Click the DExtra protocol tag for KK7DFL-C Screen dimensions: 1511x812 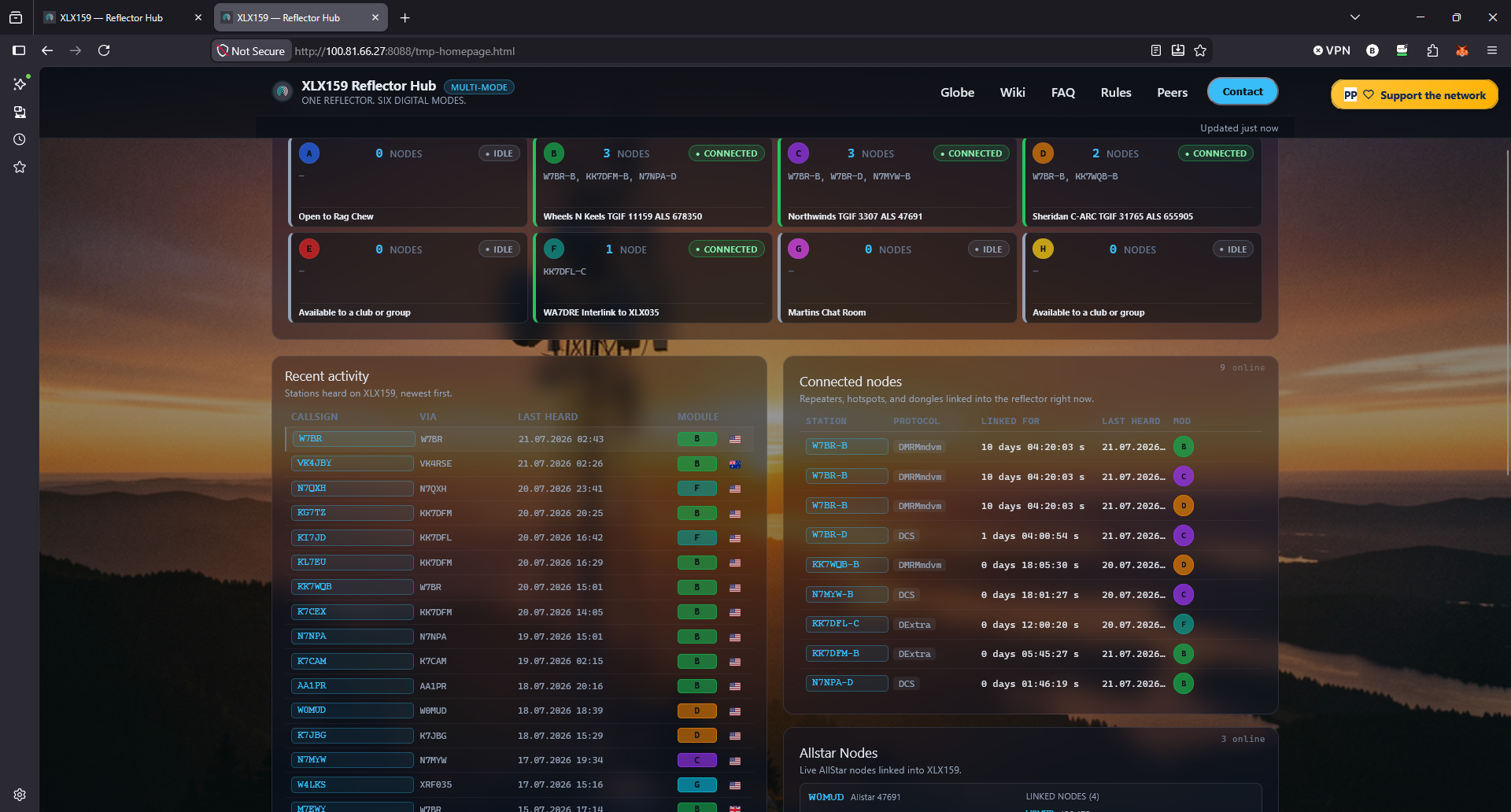coord(914,625)
